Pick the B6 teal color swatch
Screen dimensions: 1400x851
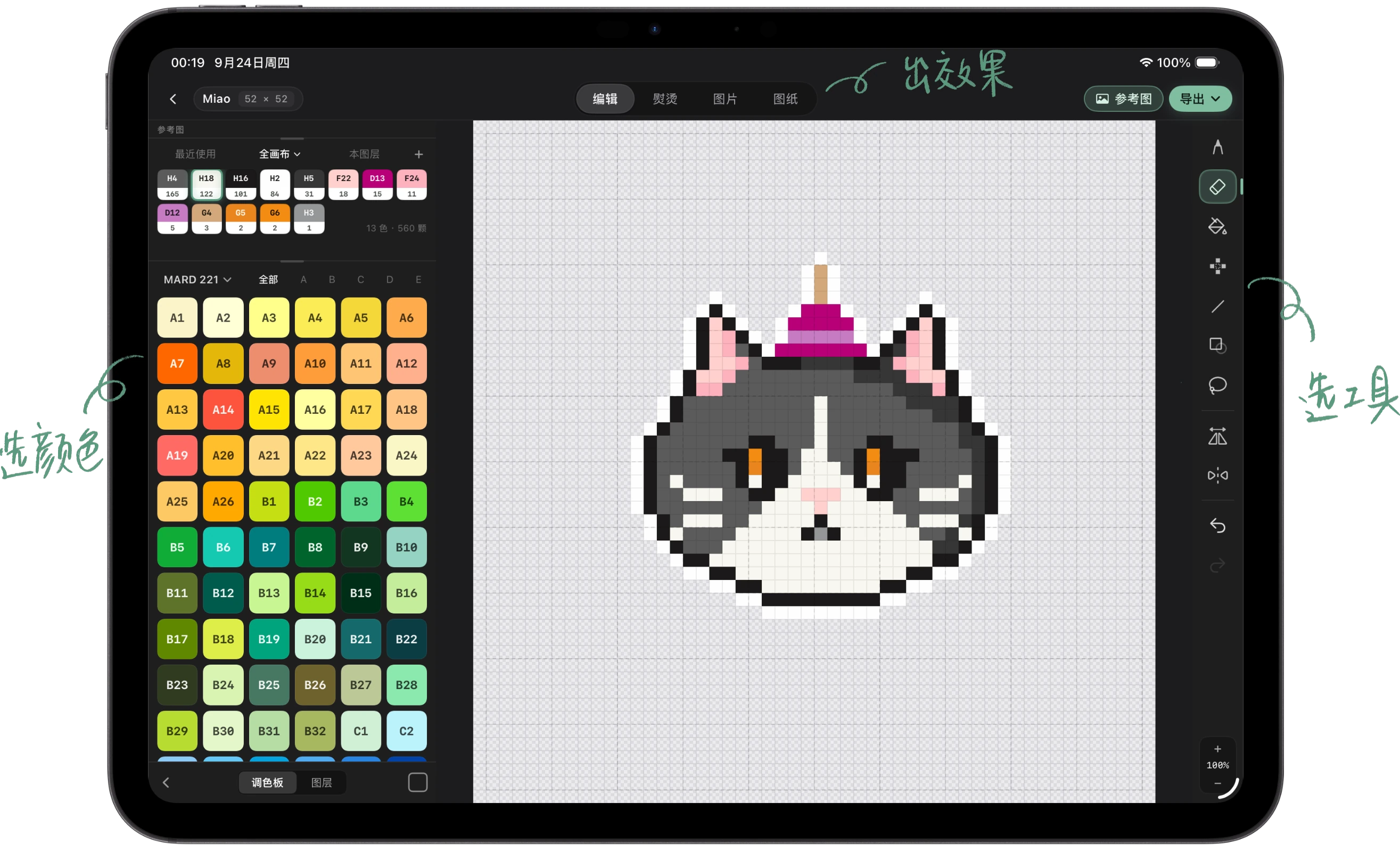click(223, 547)
